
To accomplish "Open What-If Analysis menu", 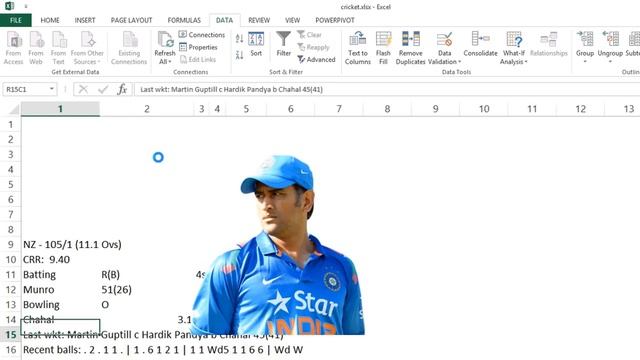I will [514, 48].
